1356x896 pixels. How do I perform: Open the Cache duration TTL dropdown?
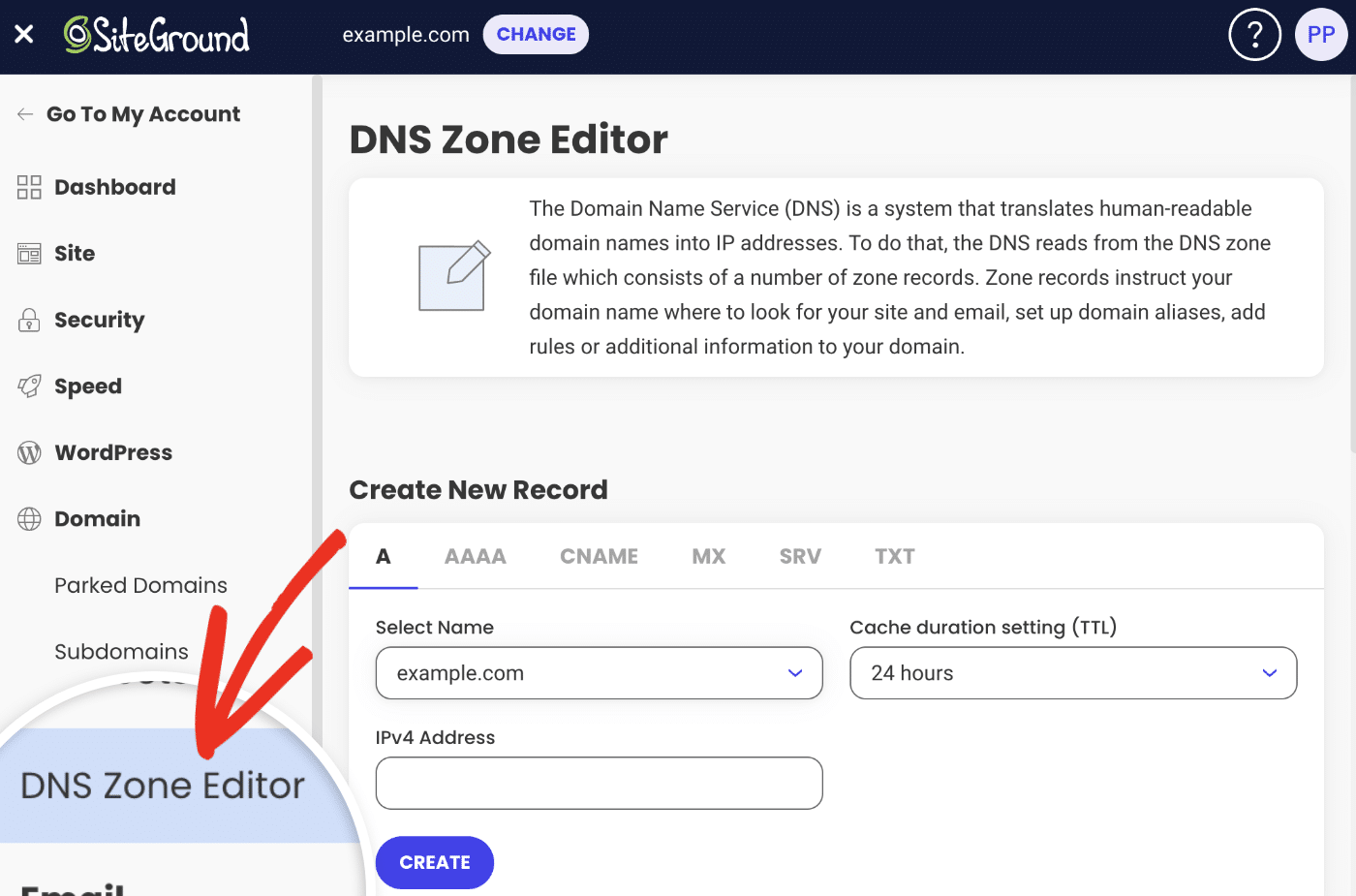click(1072, 673)
